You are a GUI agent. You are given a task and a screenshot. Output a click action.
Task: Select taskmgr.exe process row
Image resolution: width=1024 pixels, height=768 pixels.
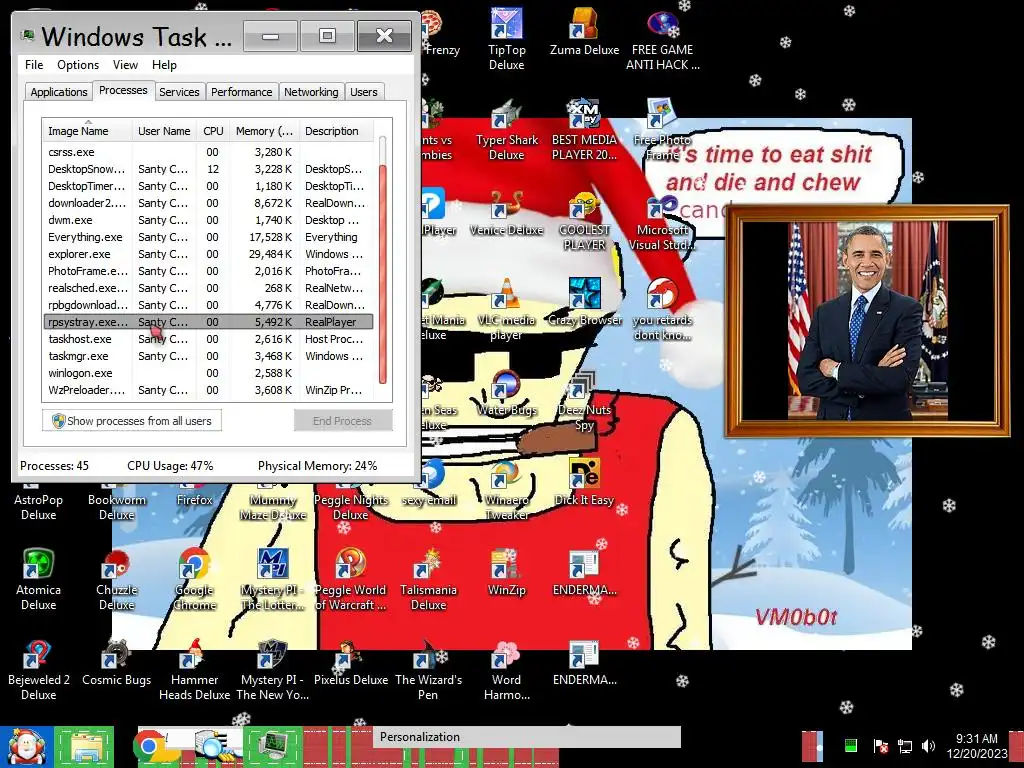208,356
